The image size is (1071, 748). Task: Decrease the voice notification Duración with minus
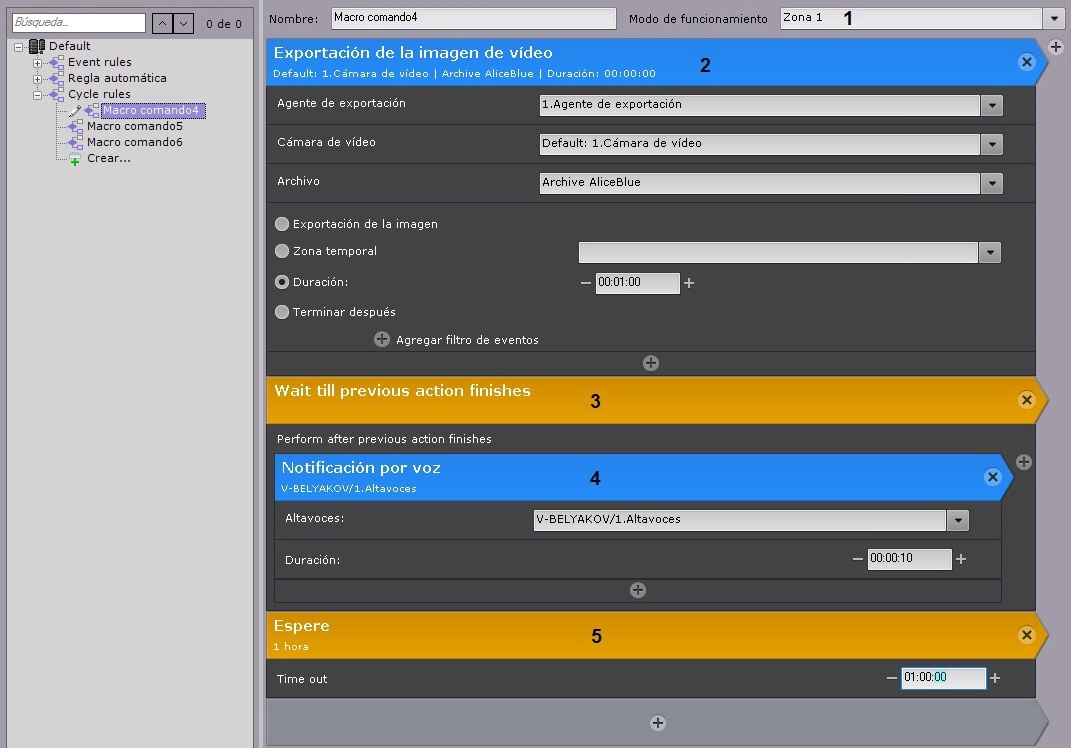tap(858, 559)
